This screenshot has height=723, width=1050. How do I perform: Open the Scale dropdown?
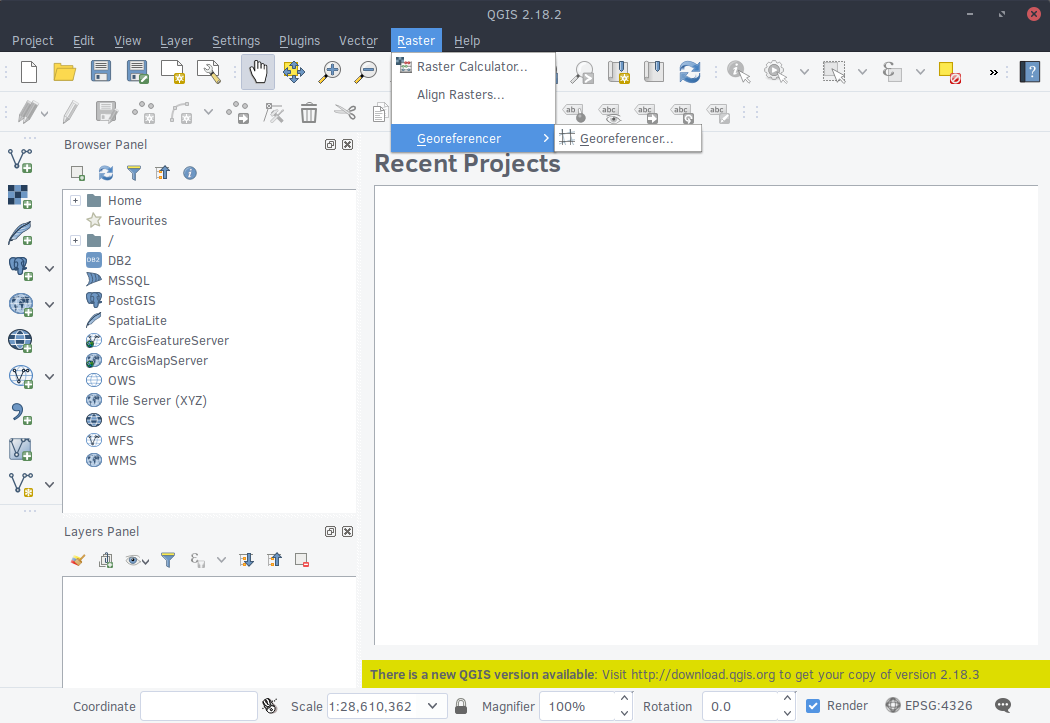(x=433, y=706)
